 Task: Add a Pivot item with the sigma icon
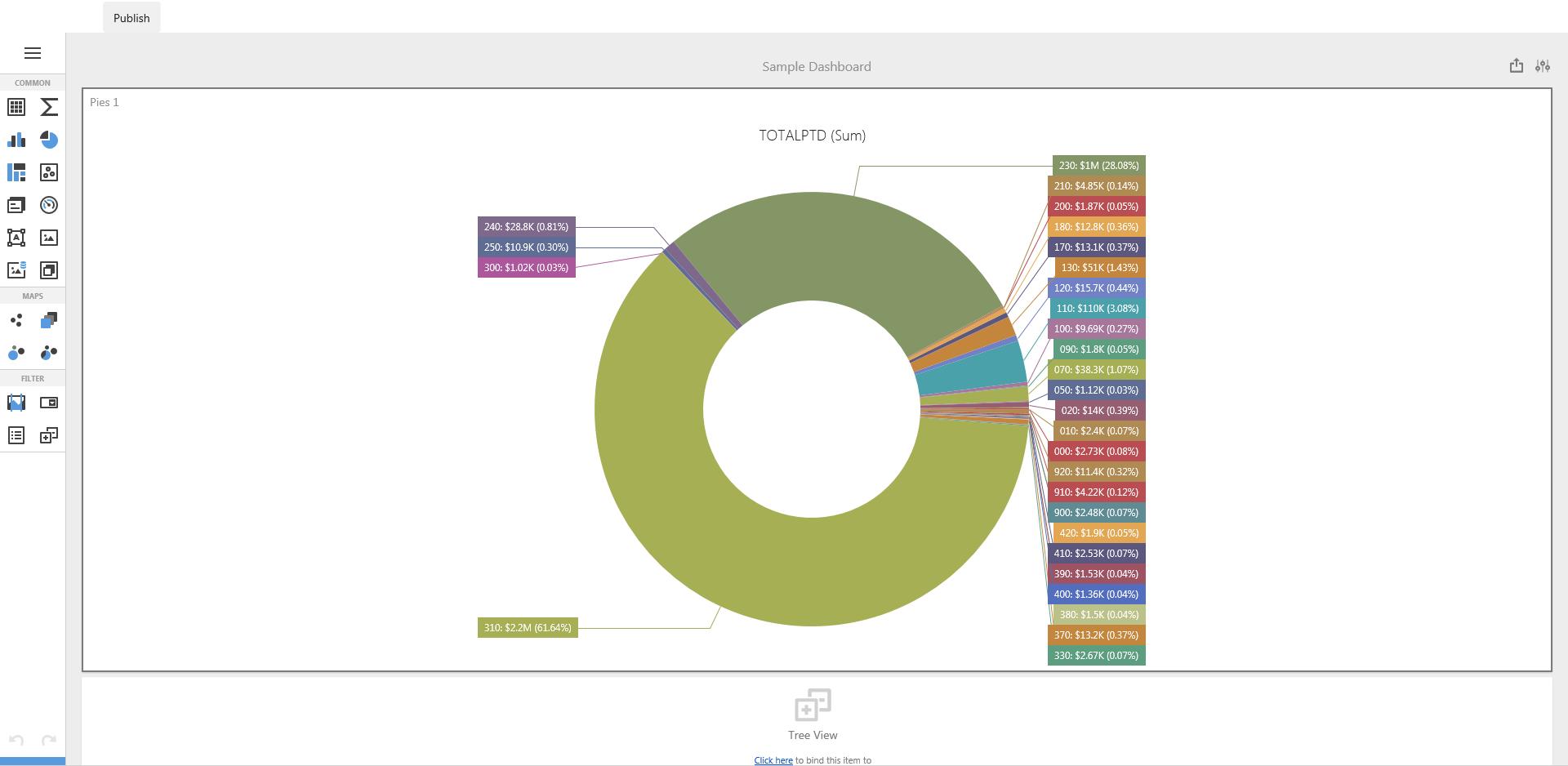tap(49, 107)
